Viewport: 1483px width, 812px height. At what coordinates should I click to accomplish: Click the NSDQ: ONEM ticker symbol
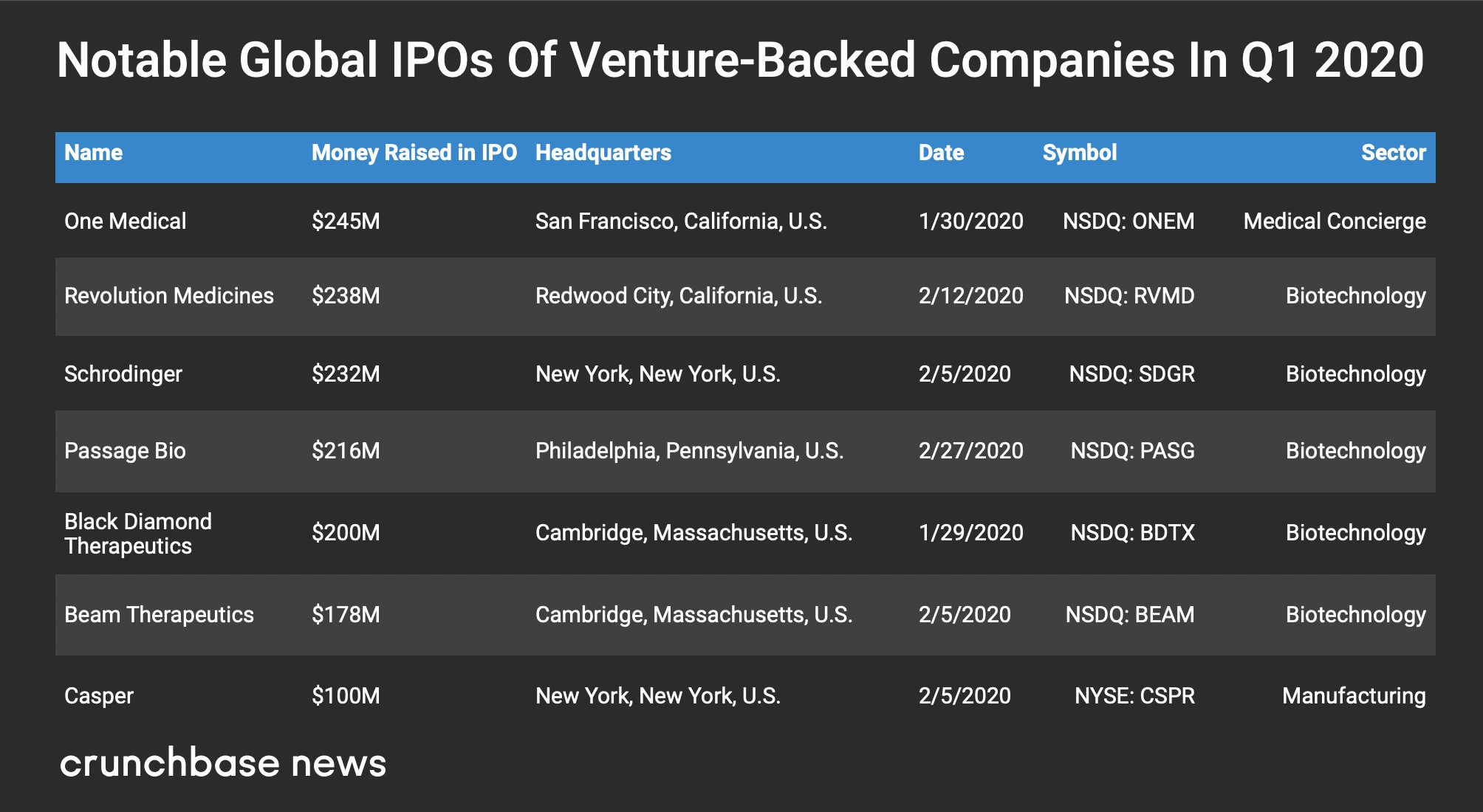tap(1128, 221)
